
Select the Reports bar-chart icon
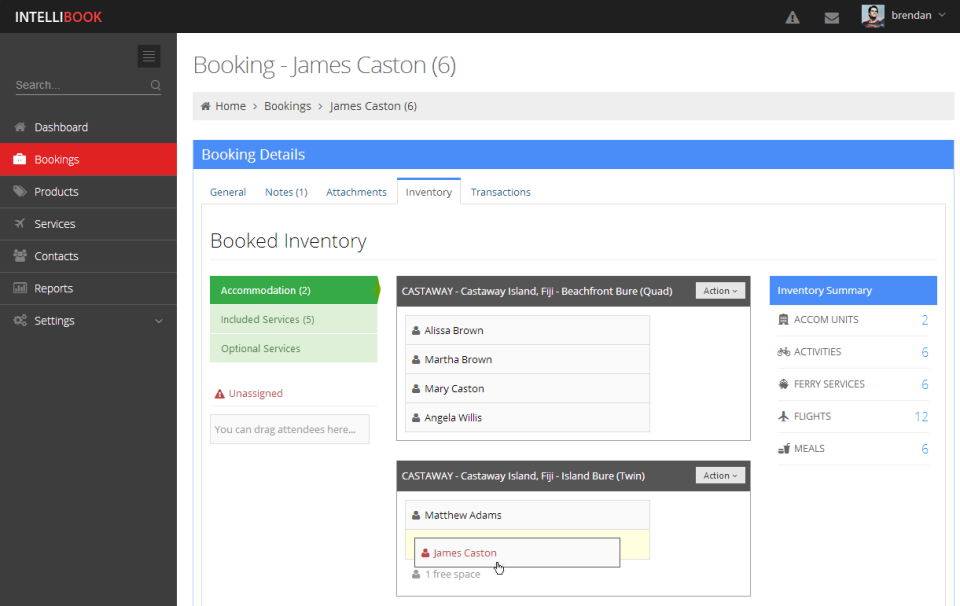[20, 288]
